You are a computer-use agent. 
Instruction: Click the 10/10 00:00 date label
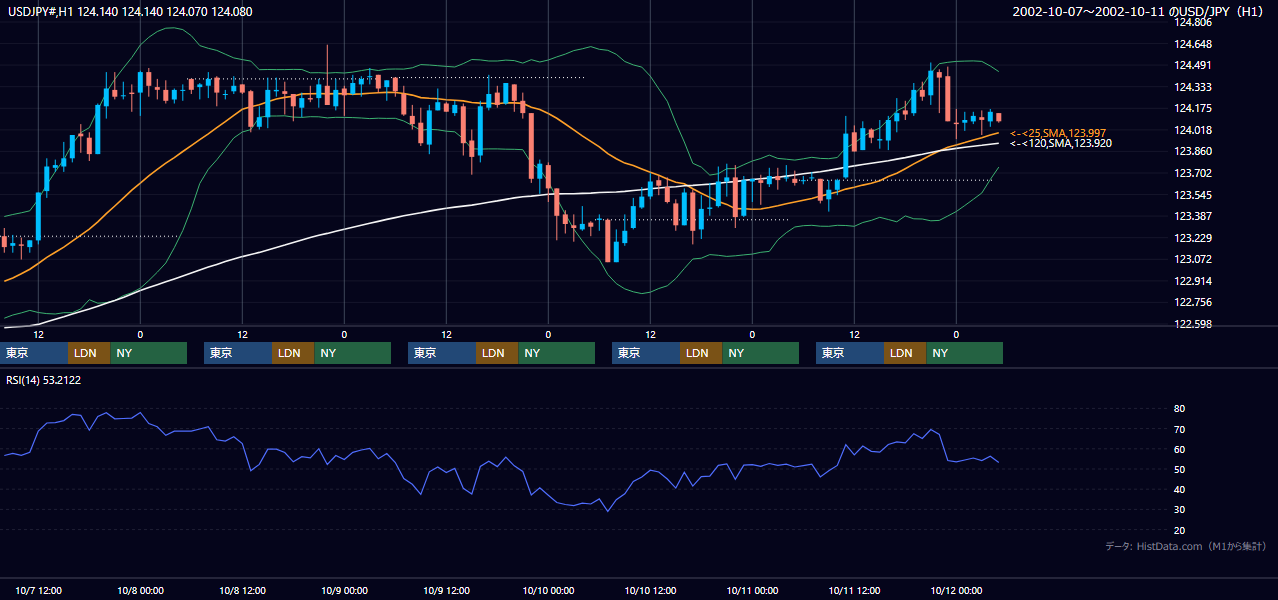[x=548, y=590]
